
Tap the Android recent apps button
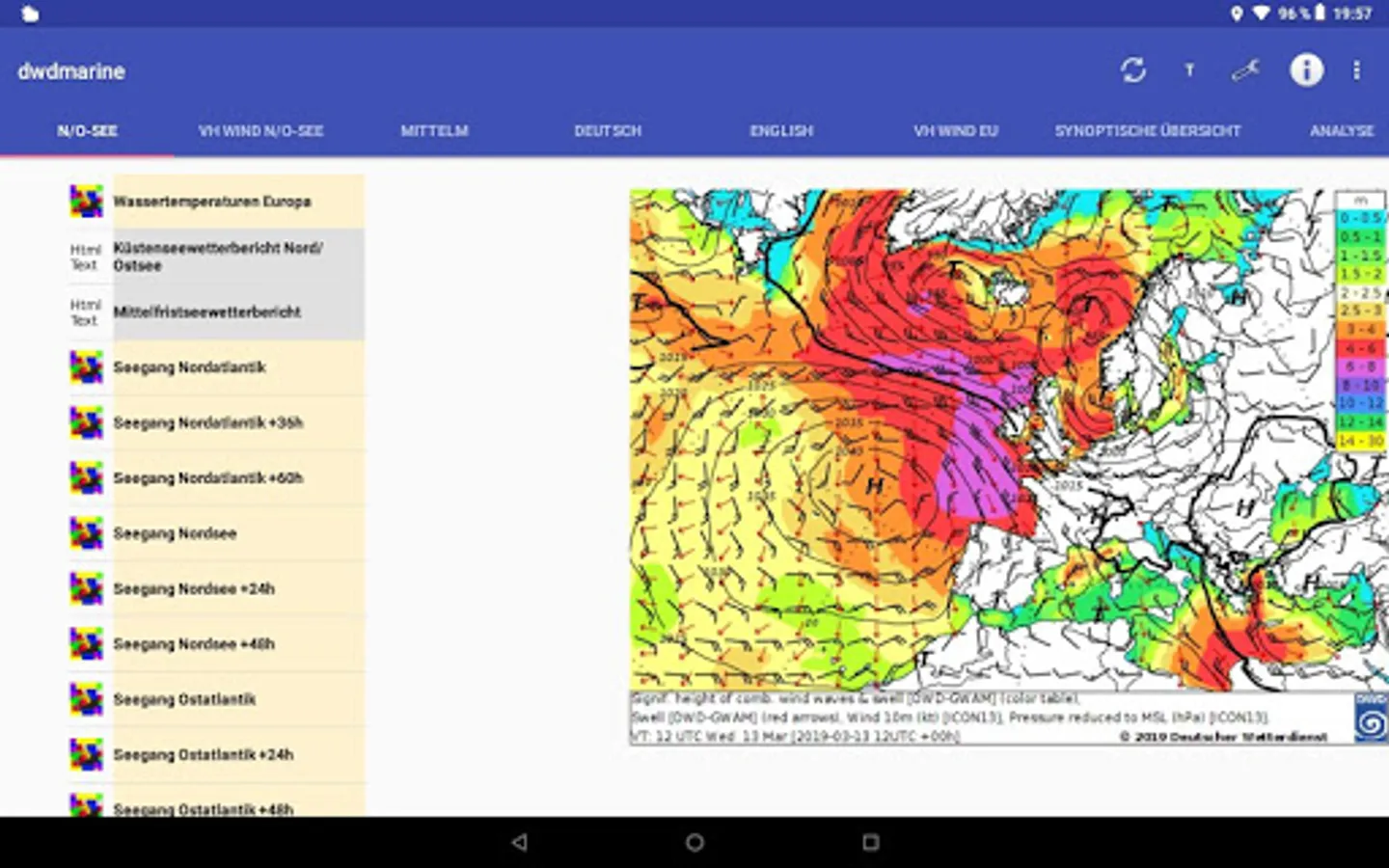870,842
